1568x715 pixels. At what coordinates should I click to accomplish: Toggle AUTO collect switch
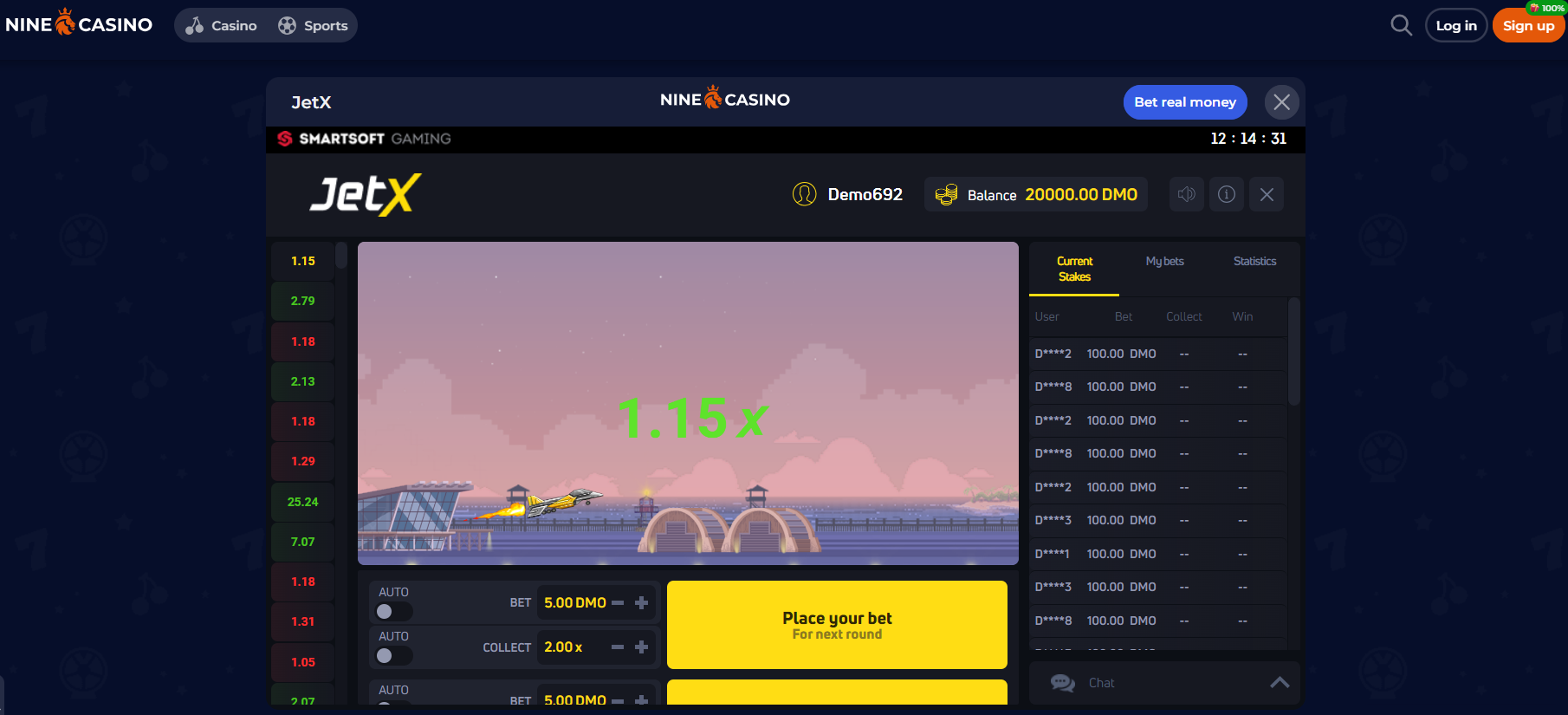(x=394, y=655)
